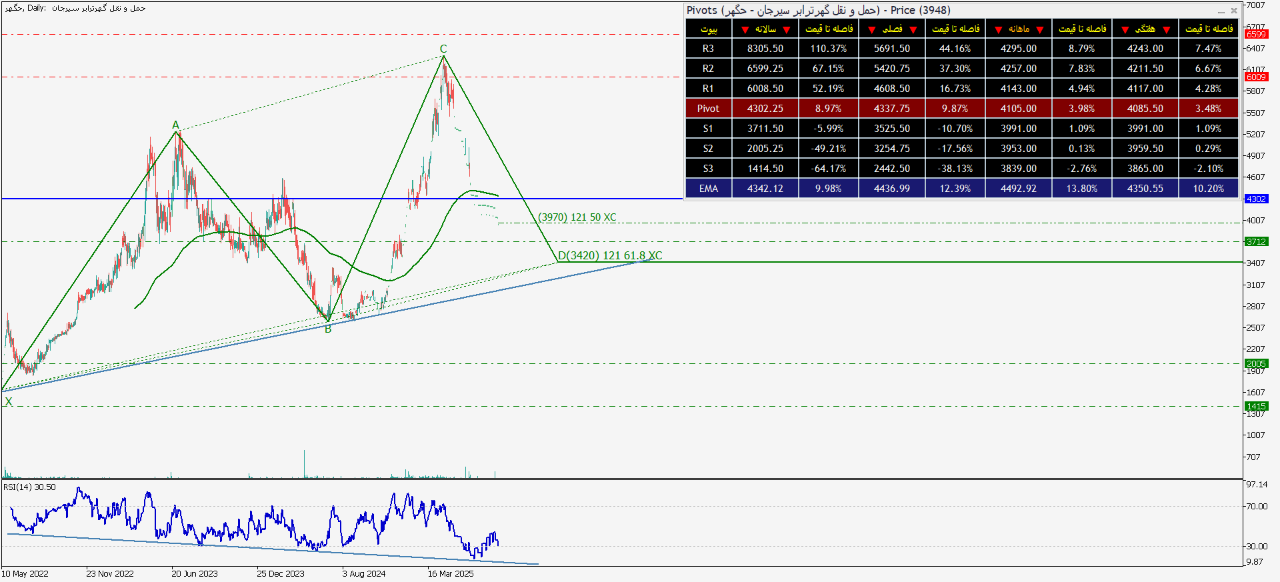The height and width of the screenshot is (582, 1280).
Task: Select the (3970) 121 50 XC label
Action: coord(576,217)
